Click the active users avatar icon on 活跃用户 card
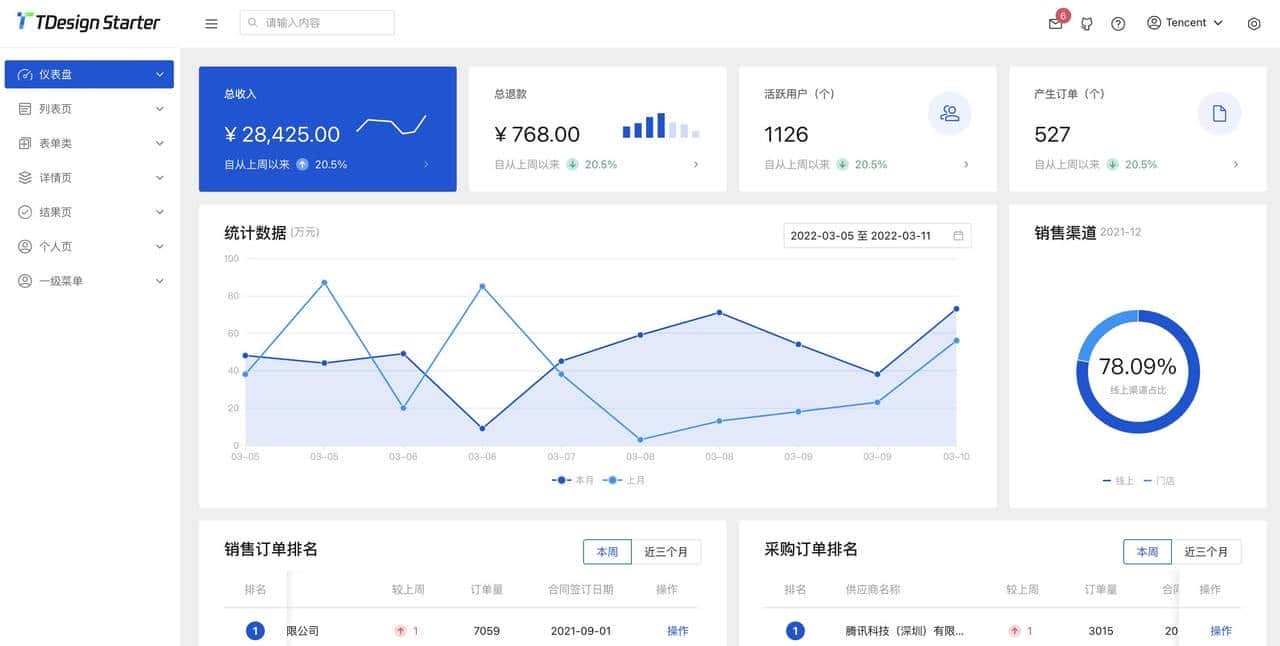1280x646 pixels. tap(949, 113)
